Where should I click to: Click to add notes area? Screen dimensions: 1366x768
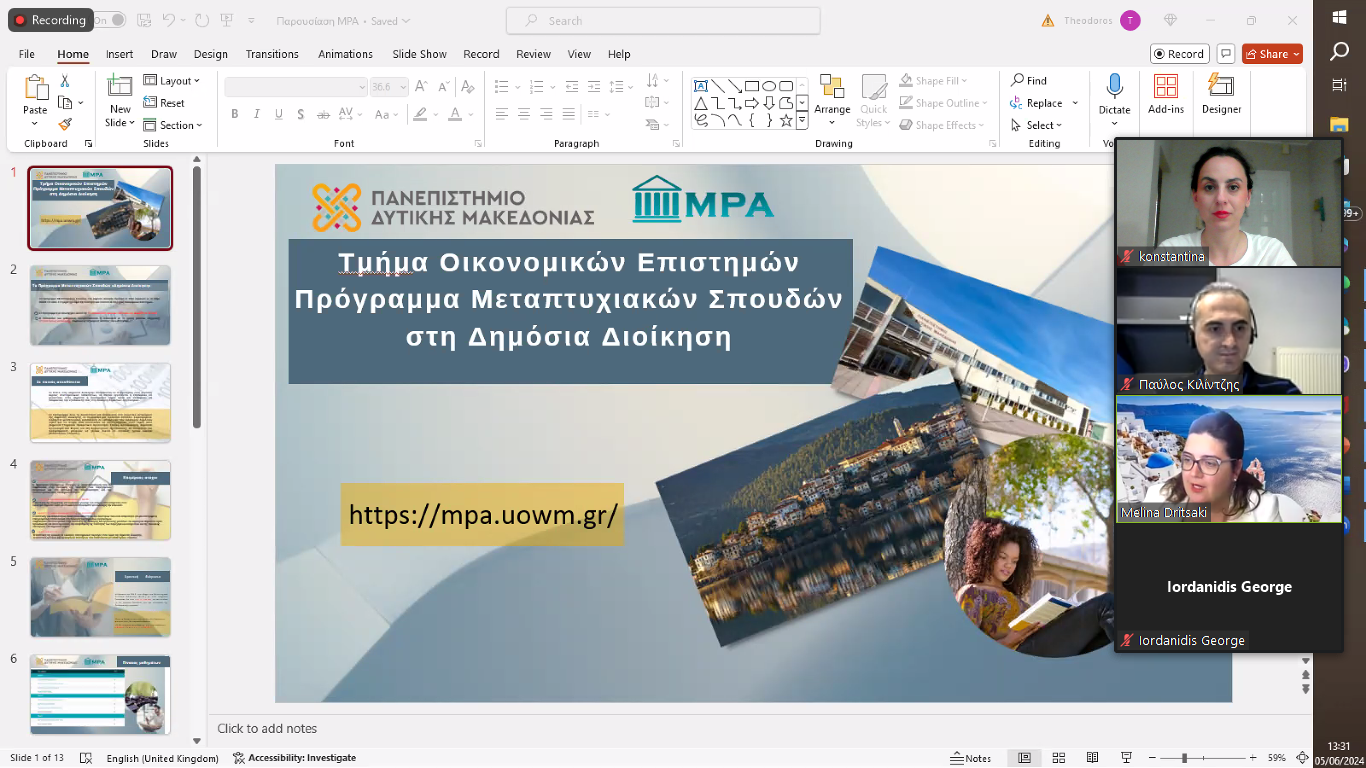point(267,729)
